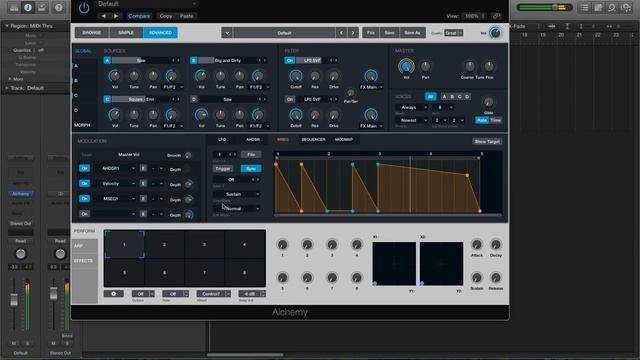Open the MSEG Sustain loop mode dropdown
The image size is (640, 360).
point(236,194)
